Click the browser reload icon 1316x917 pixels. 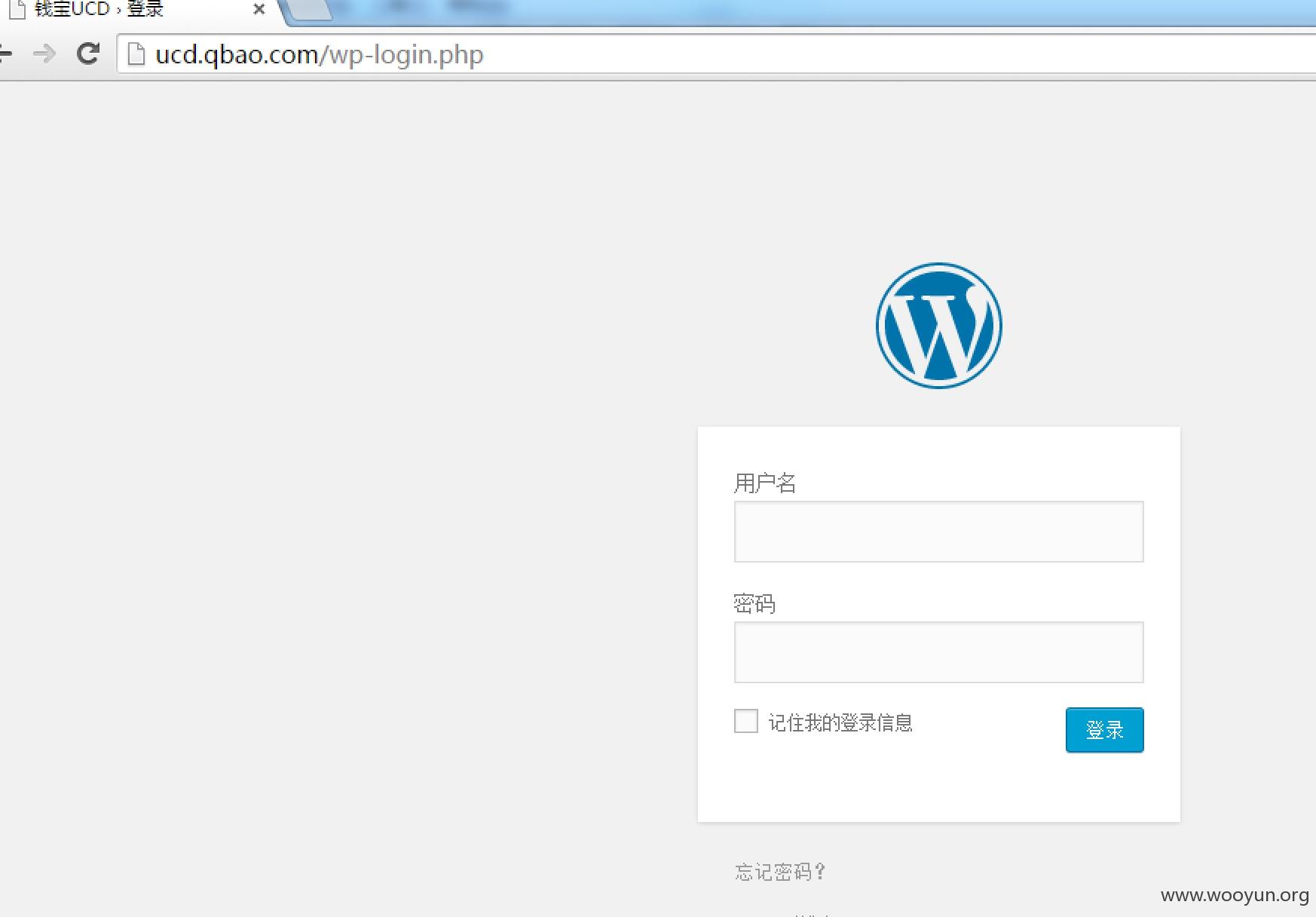coord(88,54)
